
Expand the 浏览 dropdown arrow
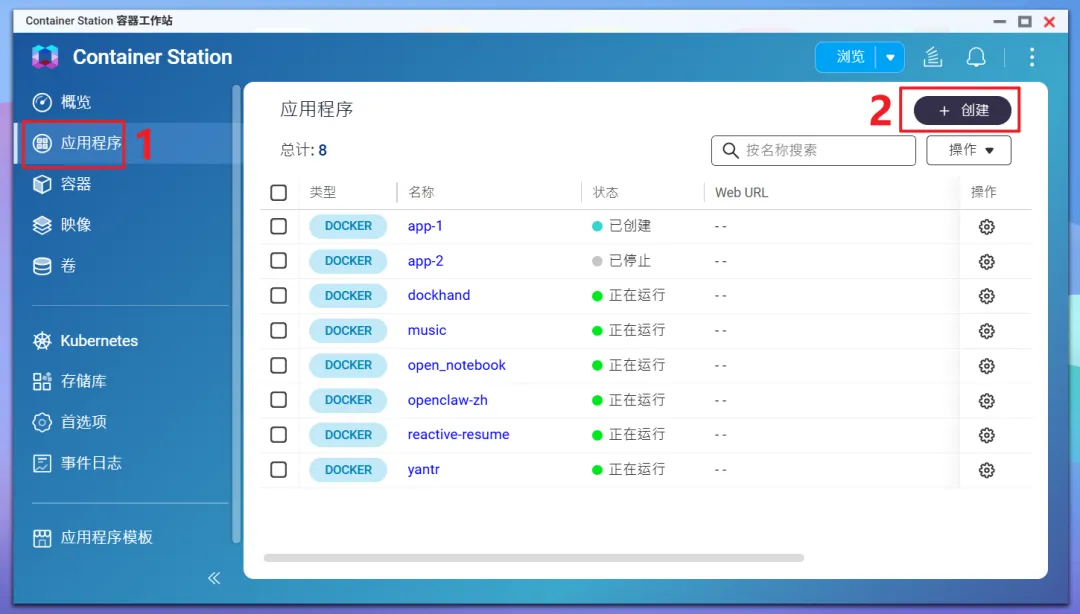[890, 57]
